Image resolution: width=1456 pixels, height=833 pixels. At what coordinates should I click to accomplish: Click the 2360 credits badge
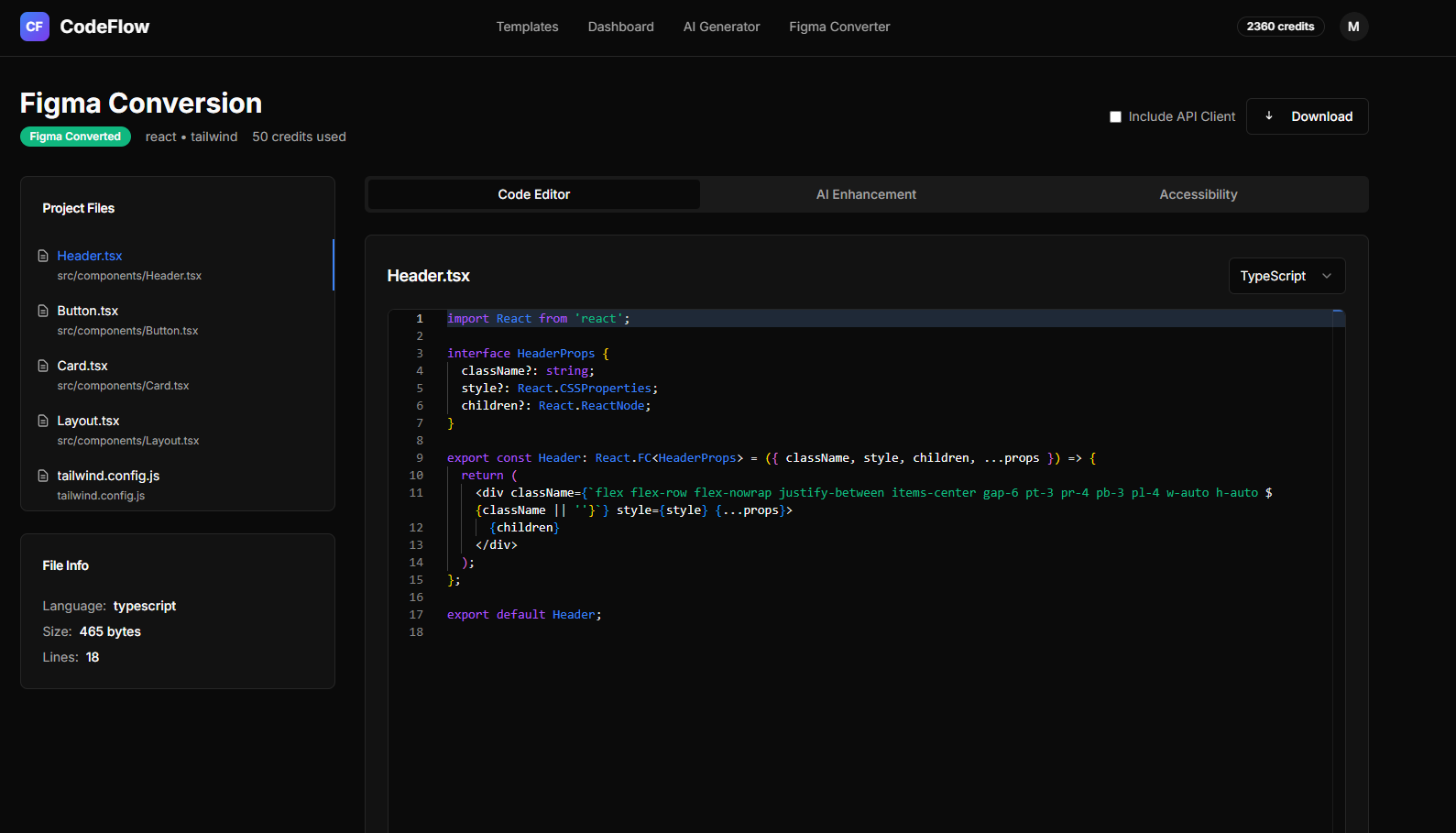point(1280,27)
